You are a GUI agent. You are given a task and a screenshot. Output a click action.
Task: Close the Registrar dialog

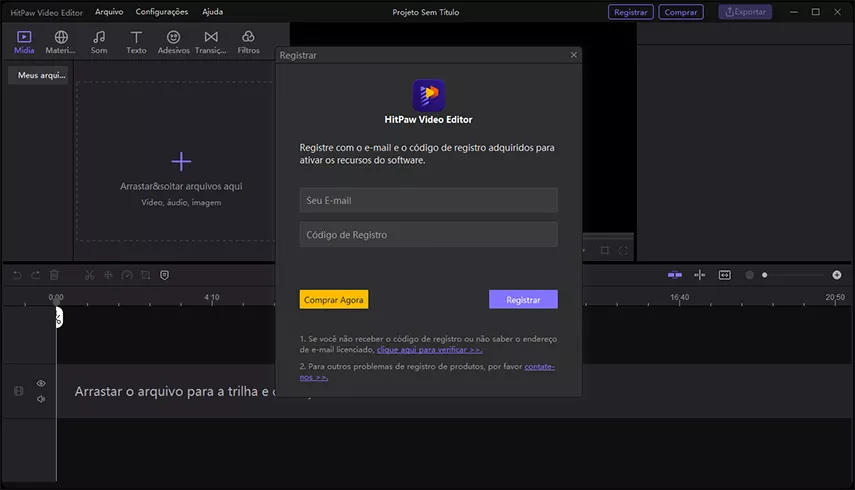574,55
